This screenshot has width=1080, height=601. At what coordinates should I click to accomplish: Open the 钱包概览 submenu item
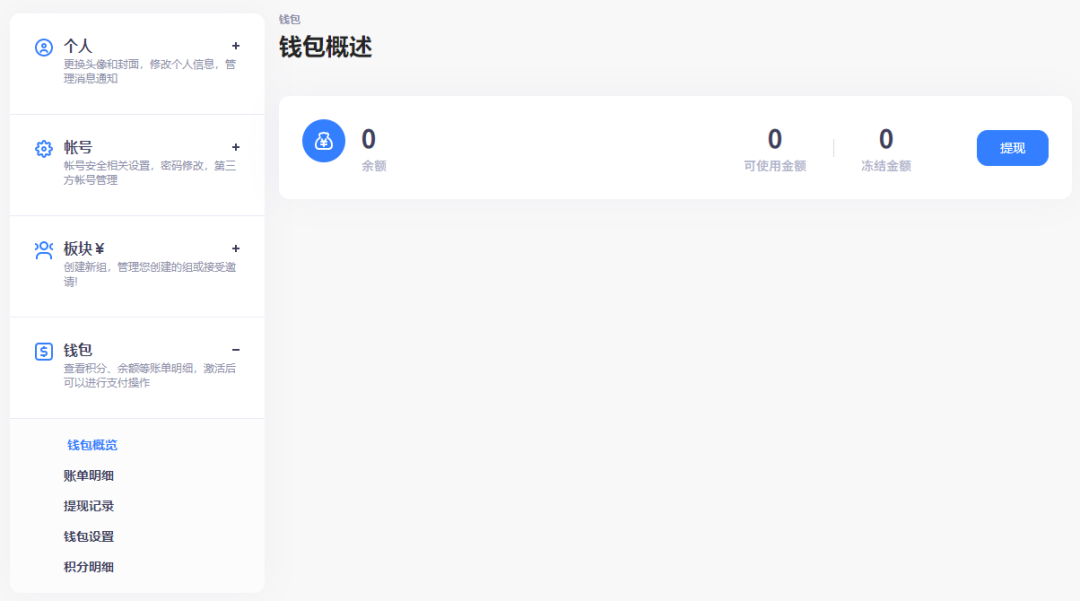pyautogui.click(x=92, y=445)
